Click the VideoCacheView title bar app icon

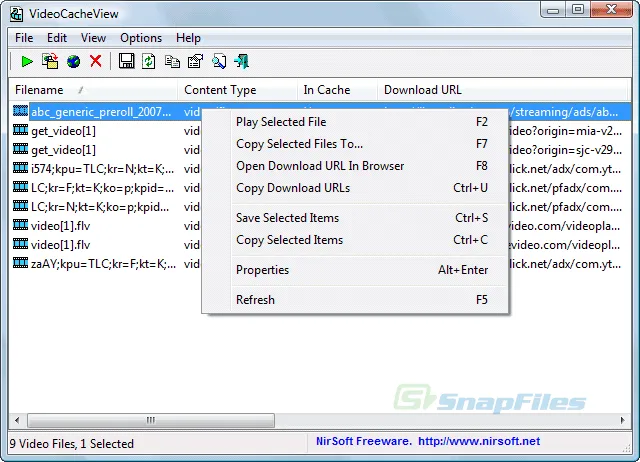tap(16, 14)
